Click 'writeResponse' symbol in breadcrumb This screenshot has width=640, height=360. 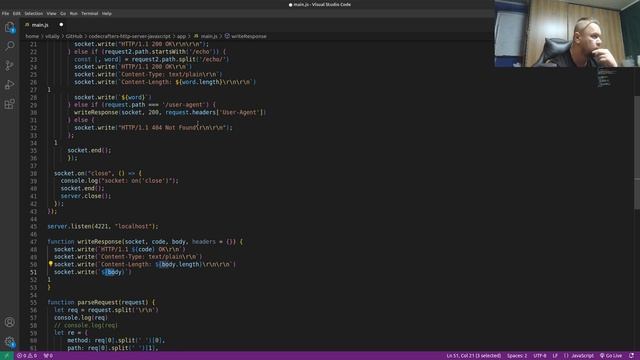click(x=249, y=36)
